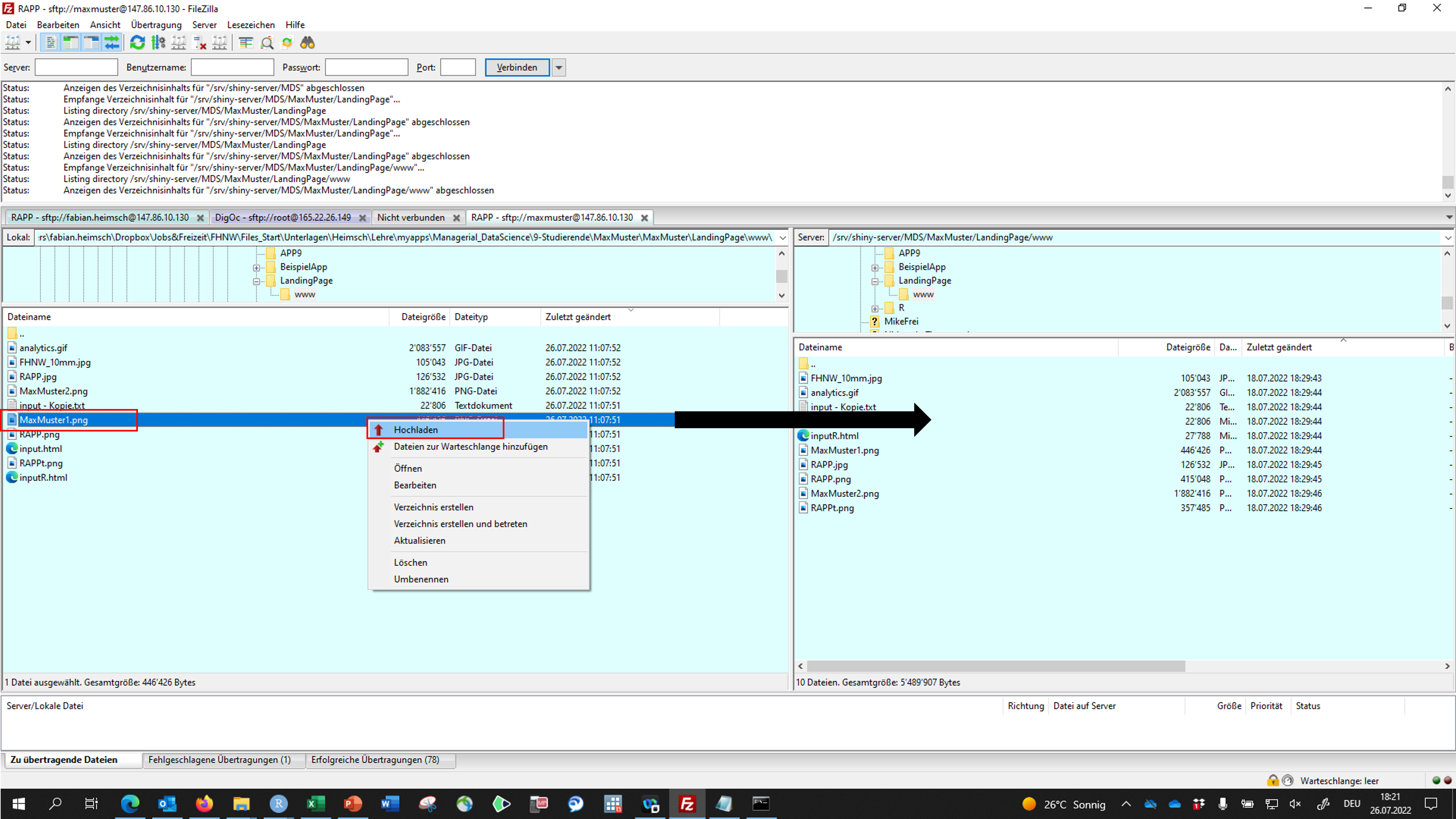Click the process queue toggle icon
This screenshot has width=1456, height=819.
coord(158,42)
